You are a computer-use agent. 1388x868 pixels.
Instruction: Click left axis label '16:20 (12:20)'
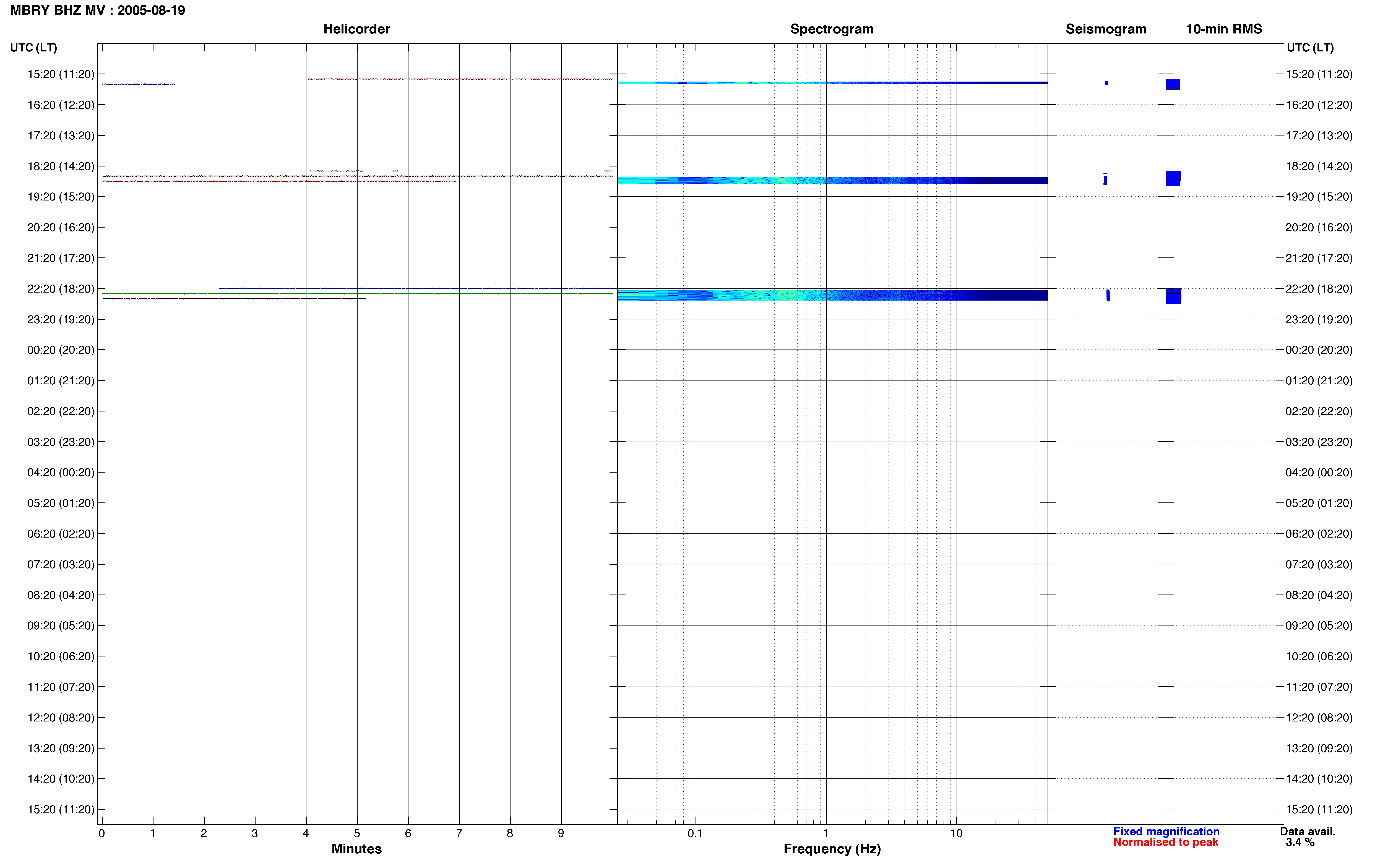pos(61,105)
